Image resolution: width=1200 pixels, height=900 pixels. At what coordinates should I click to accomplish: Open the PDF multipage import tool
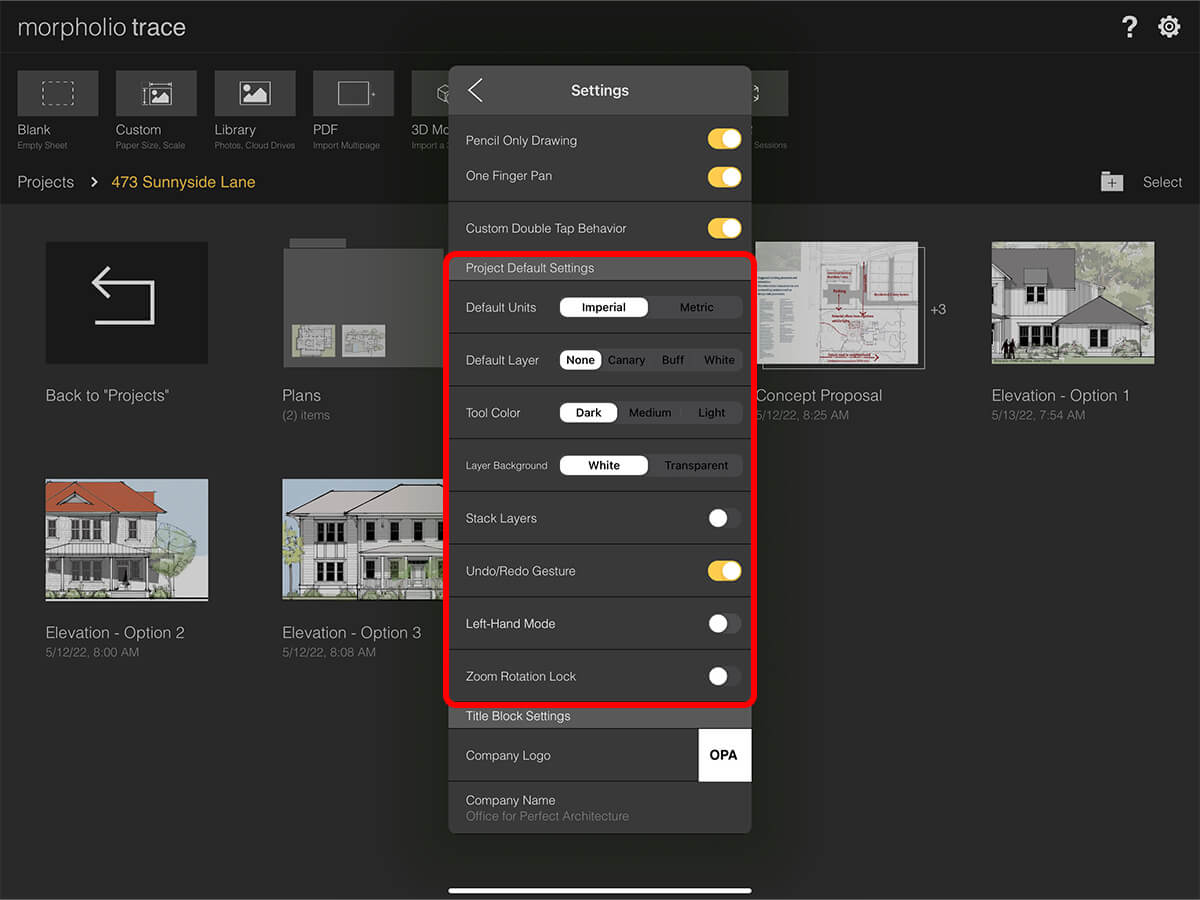[352, 93]
